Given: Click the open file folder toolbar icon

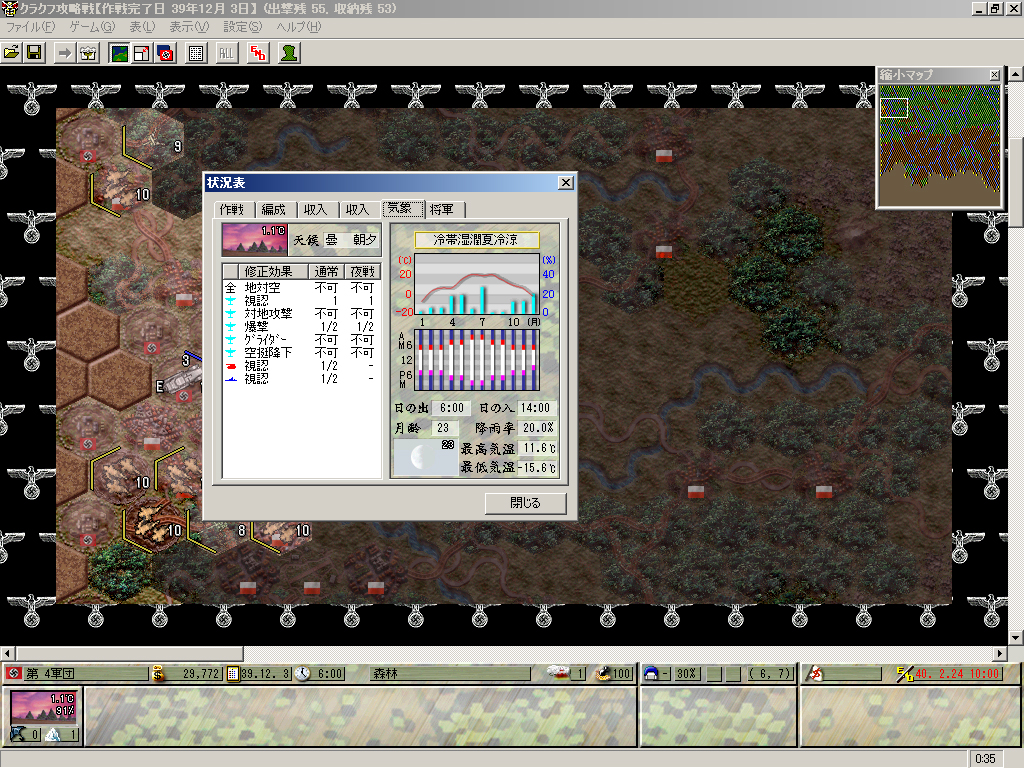Looking at the screenshot, I should (x=13, y=52).
